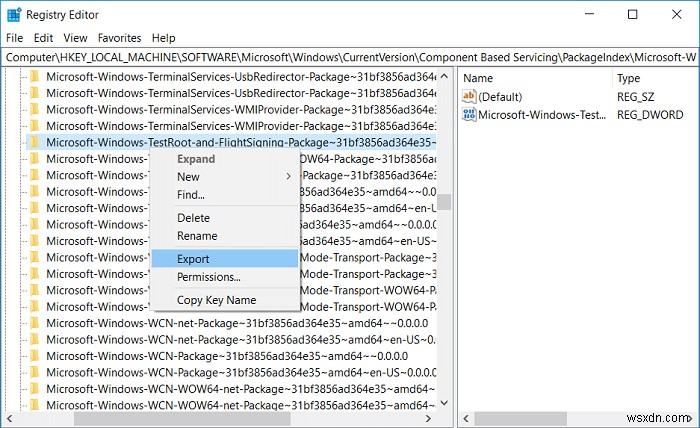Minimize the Registry Editor window

coord(589,14)
